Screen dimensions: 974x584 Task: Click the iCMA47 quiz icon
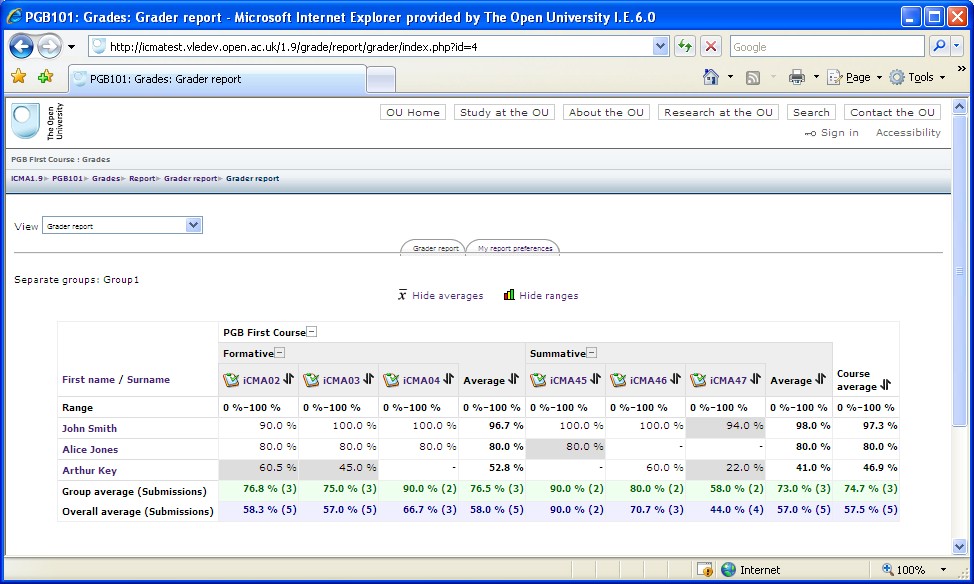point(698,380)
